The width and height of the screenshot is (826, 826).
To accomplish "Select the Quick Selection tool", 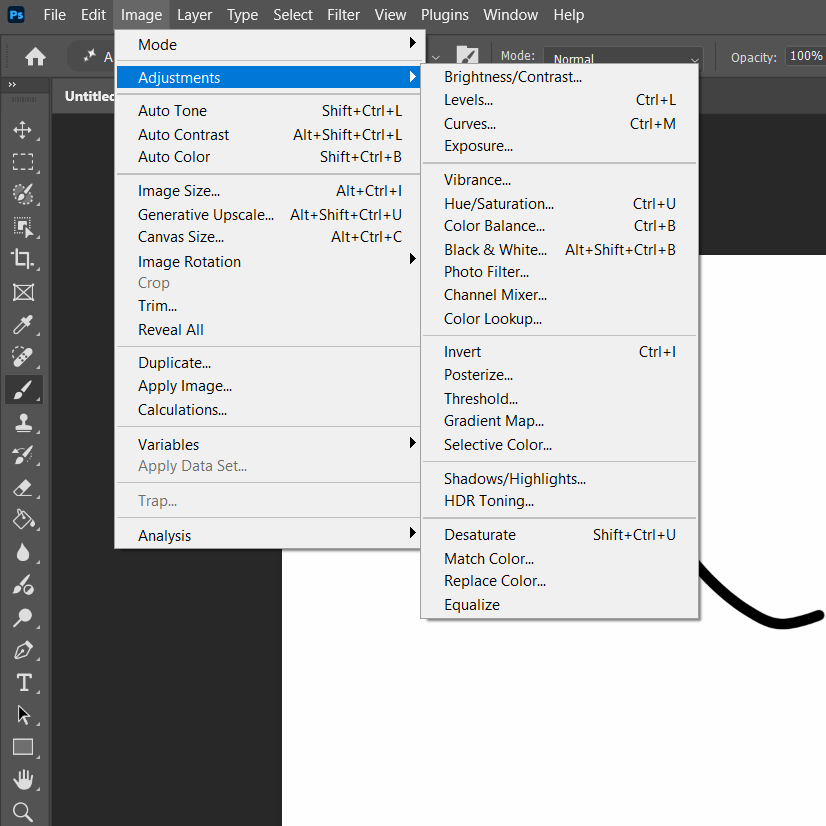I will pos(23,194).
